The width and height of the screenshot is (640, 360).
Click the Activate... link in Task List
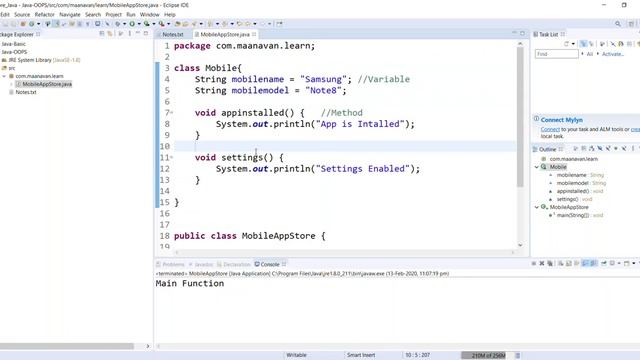click(x=613, y=54)
